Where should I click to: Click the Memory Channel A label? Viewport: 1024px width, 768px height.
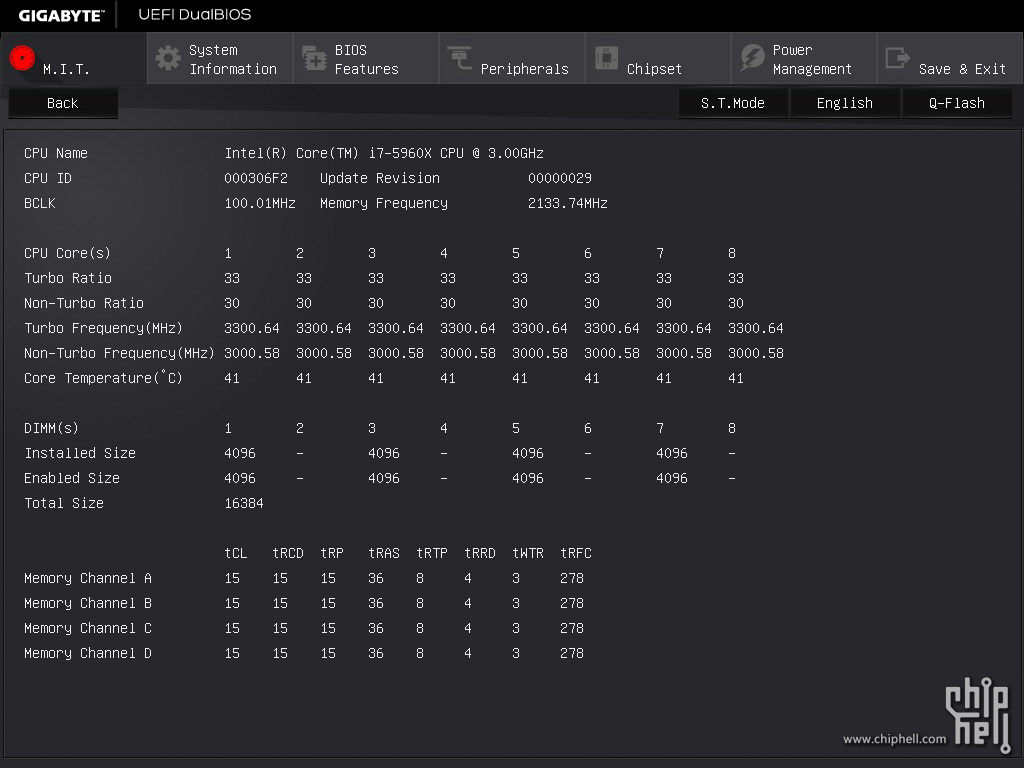click(x=88, y=579)
